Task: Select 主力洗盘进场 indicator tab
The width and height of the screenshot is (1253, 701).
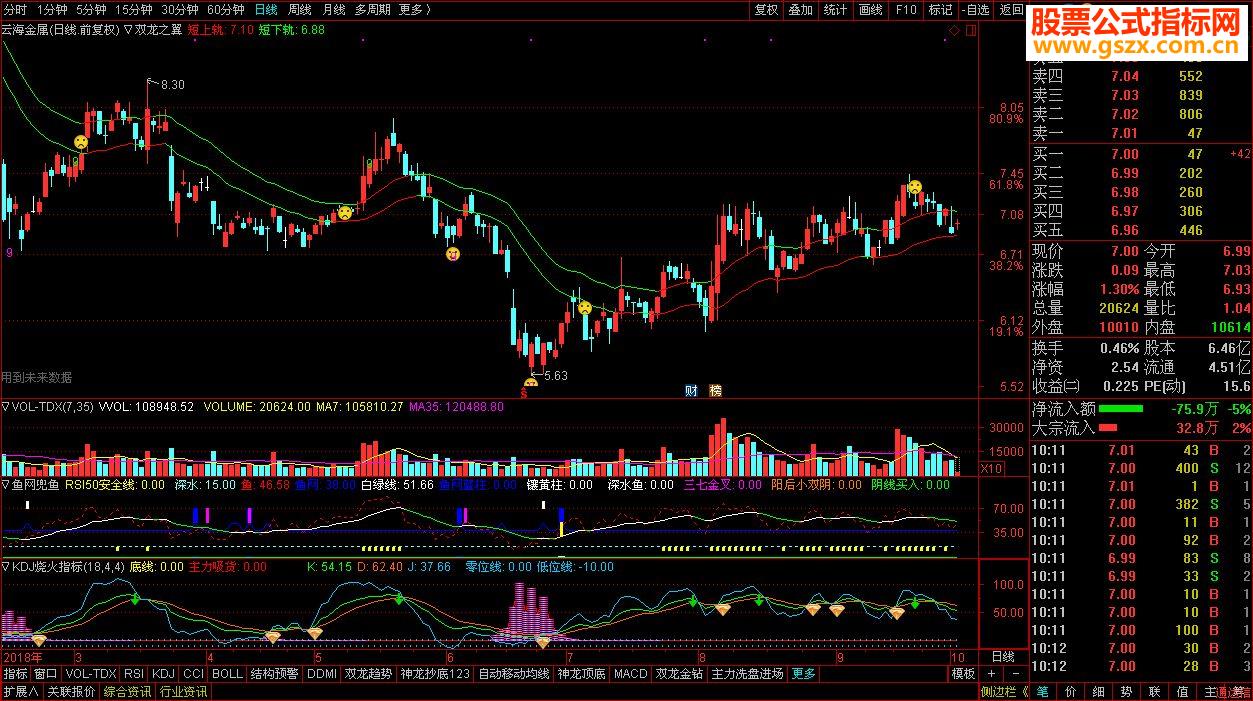Action: (748, 674)
